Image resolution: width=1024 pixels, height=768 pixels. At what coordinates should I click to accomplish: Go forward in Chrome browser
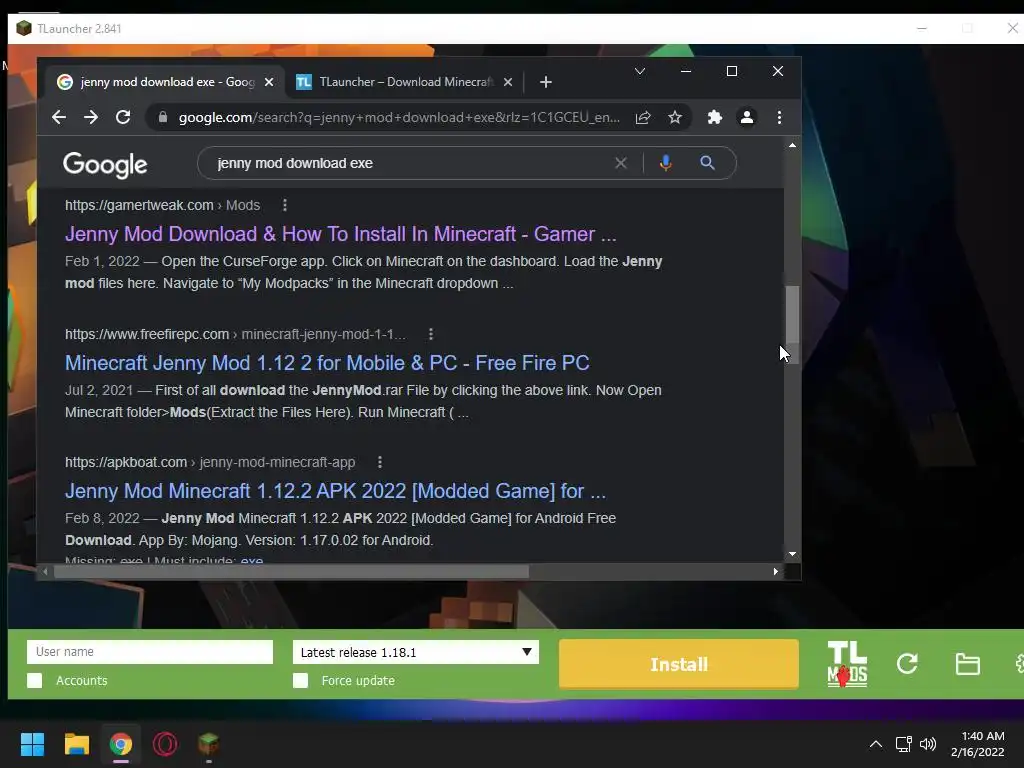(91, 118)
